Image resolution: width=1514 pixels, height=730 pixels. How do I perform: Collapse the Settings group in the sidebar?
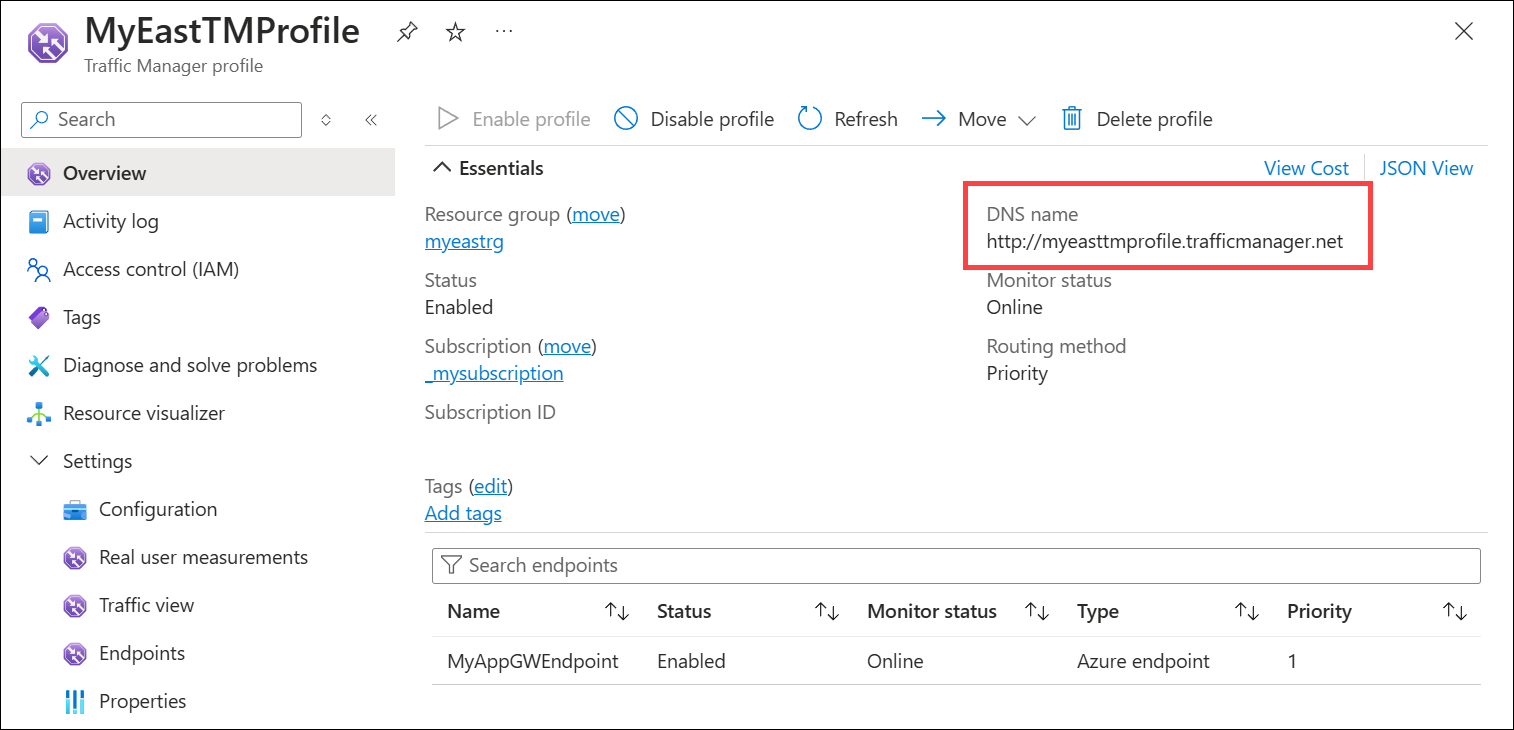[39, 461]
